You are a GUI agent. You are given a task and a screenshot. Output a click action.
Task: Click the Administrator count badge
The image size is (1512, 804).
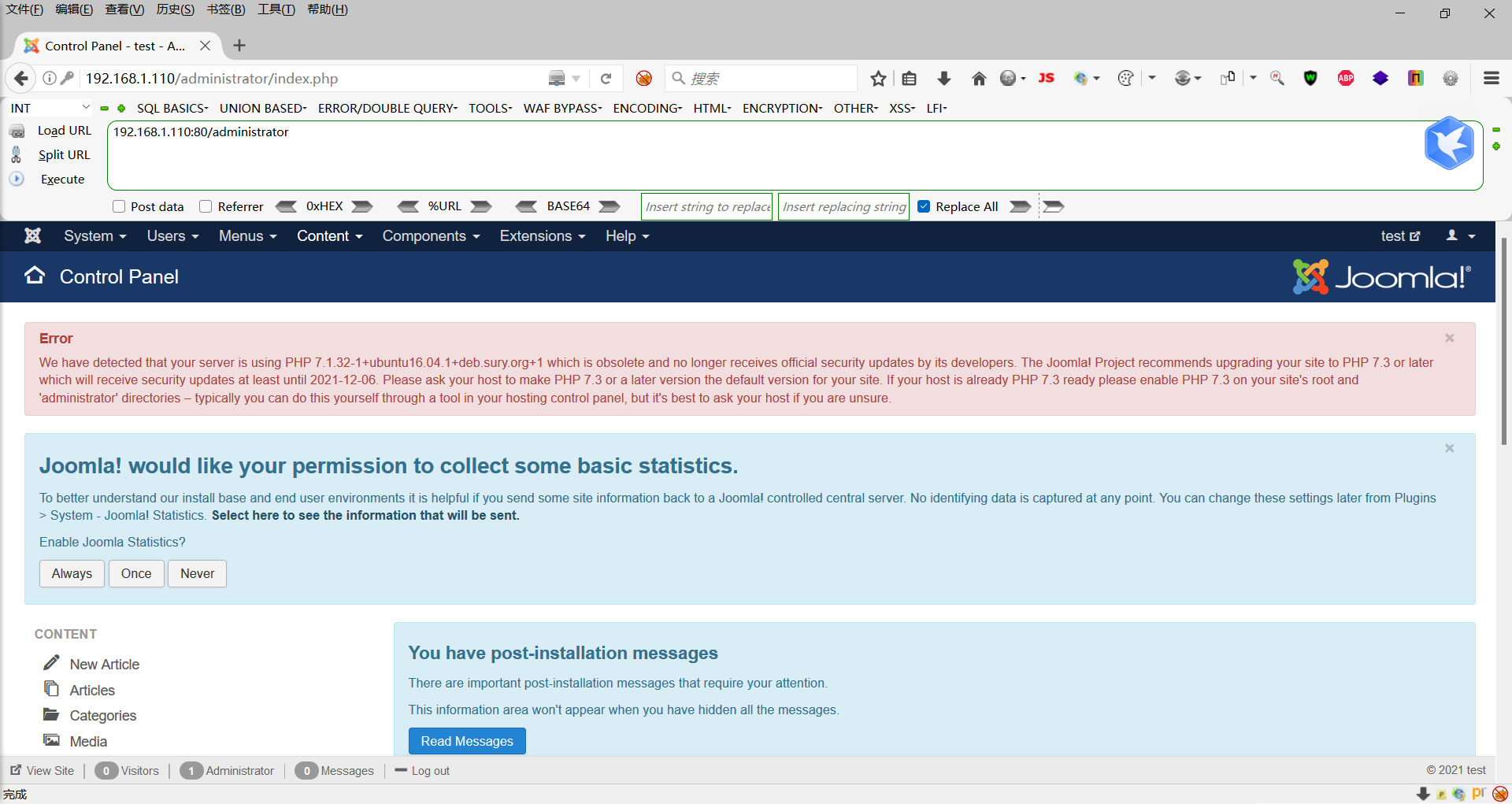(191, 771)
